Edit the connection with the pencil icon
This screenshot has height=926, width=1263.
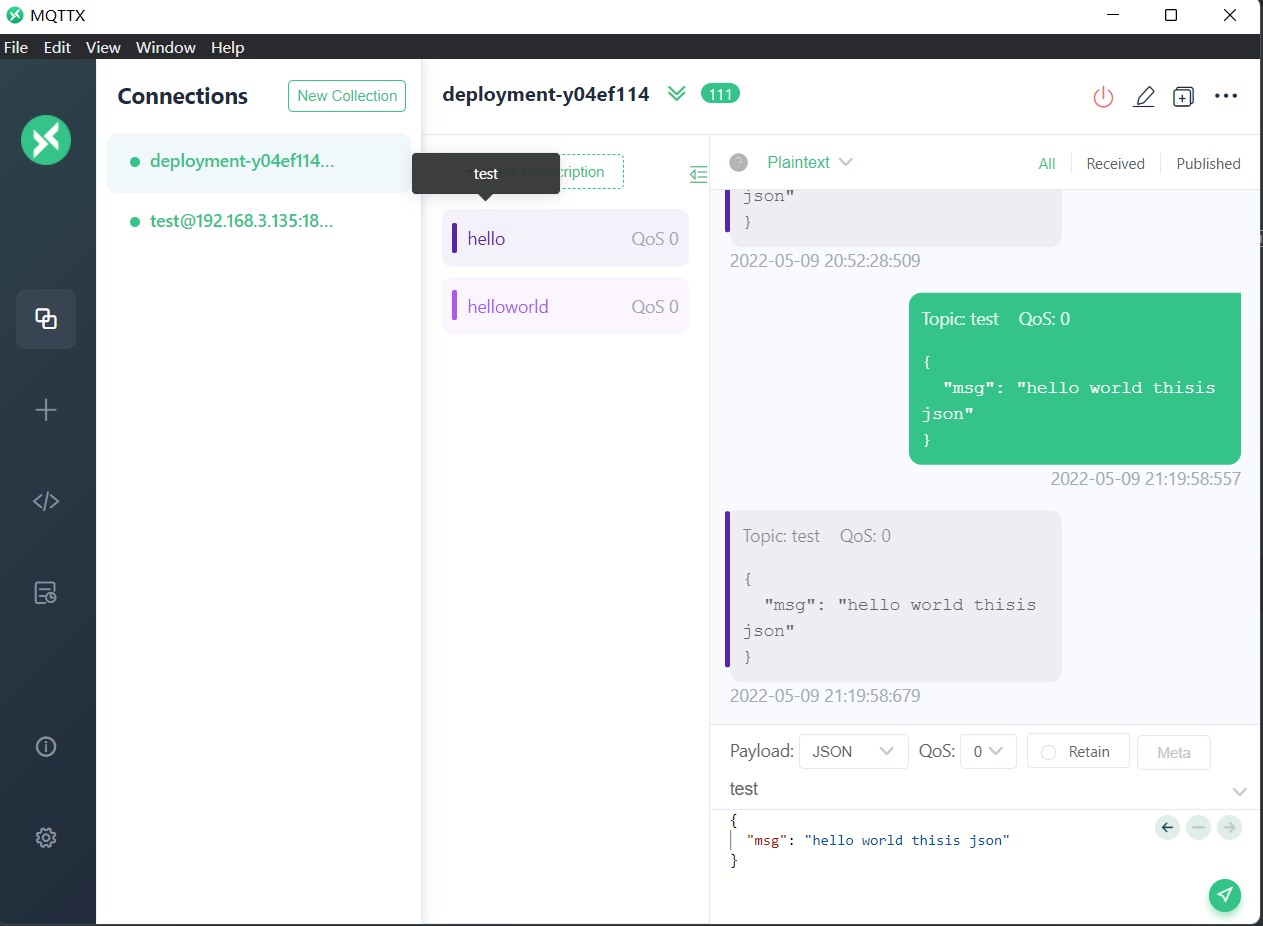pos(1144,96)
